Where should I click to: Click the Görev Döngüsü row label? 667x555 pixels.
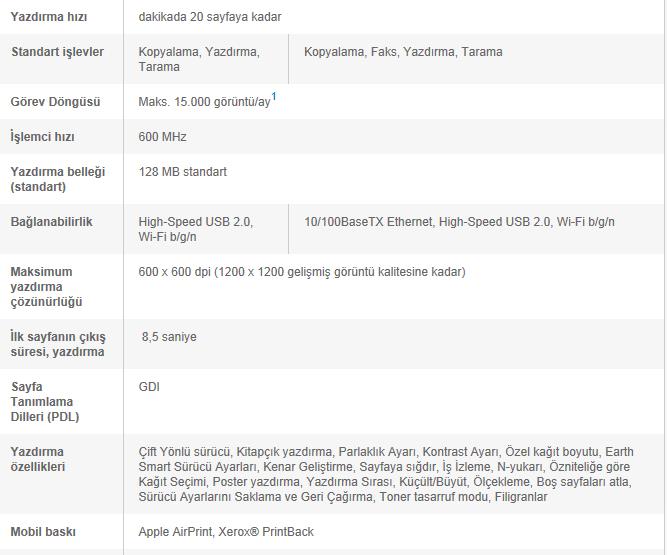[x=55, y=102]
